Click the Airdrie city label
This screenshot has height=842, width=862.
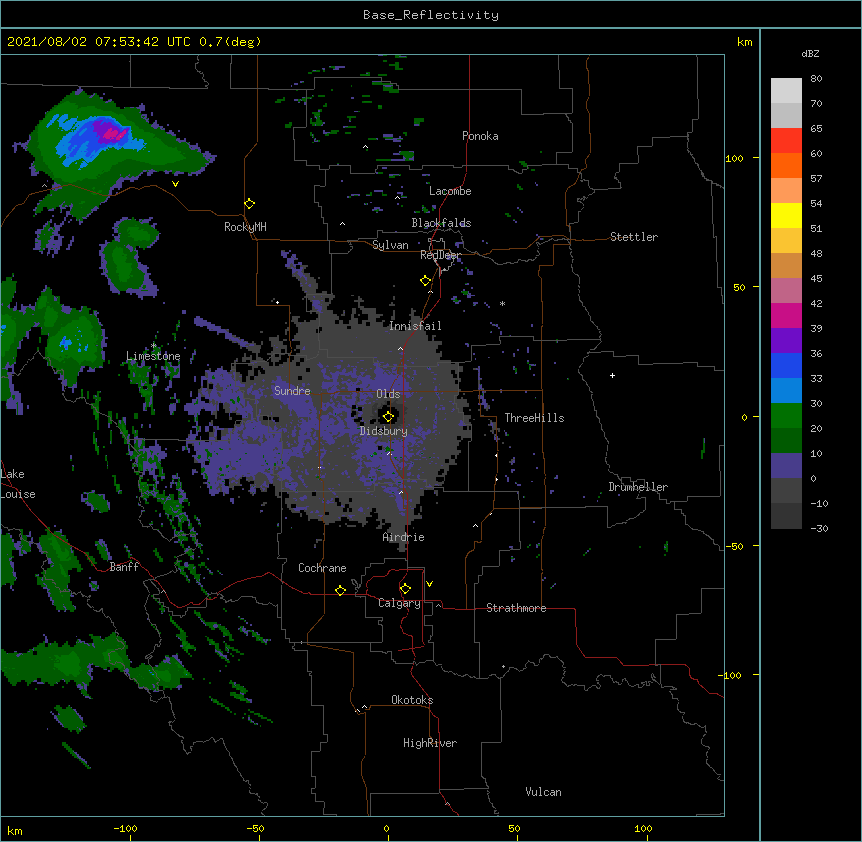404,537
